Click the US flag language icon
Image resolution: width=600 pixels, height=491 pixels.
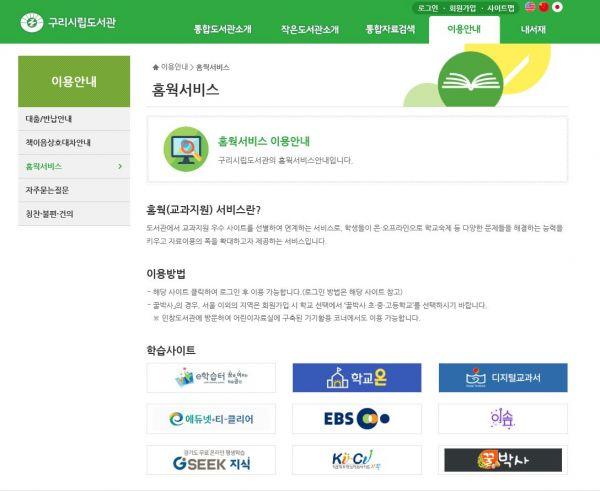coord(527,7)
